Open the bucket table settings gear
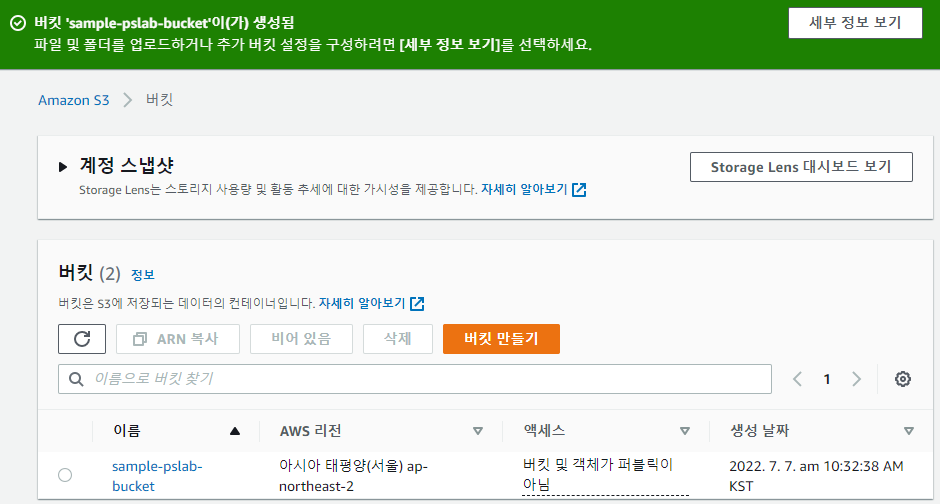The width and height of the screenshot is (940, 504). [x=903, y=379]
